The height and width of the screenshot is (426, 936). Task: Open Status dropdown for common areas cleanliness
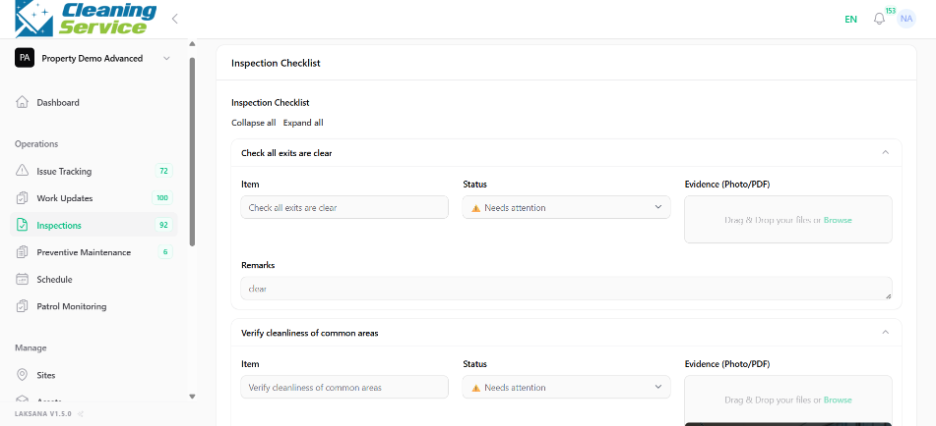pos(566,387)
